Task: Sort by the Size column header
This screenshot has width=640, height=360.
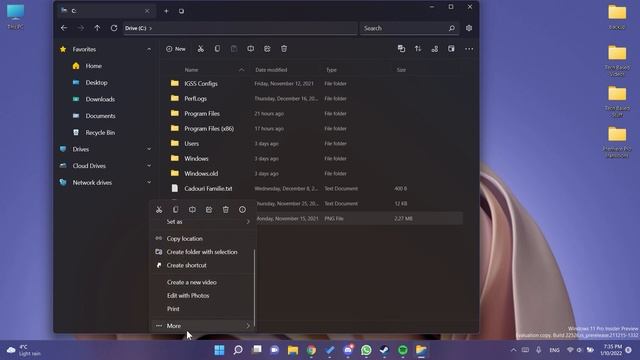Action: click(401, 70)
